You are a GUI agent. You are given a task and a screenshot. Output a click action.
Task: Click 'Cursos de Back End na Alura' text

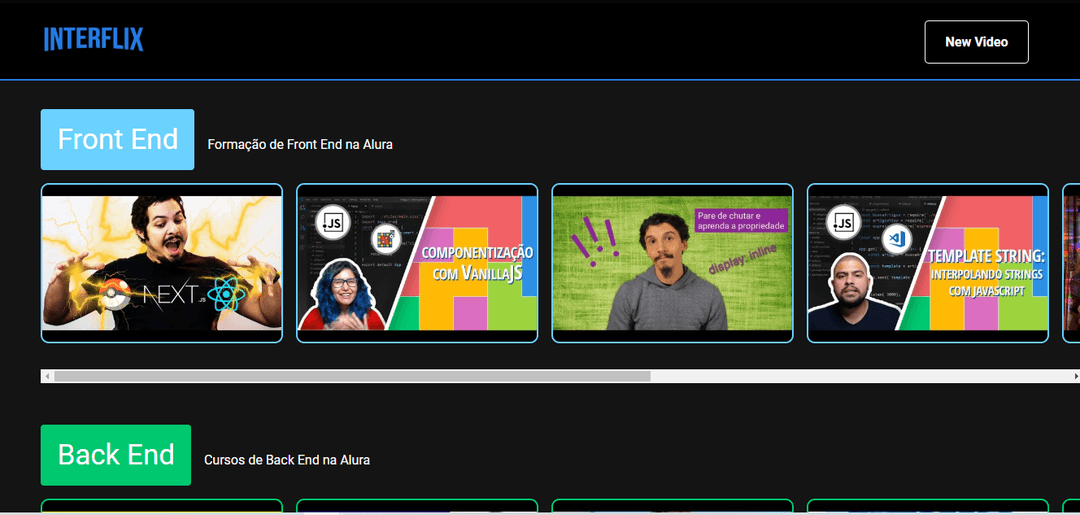coord(287,460)
